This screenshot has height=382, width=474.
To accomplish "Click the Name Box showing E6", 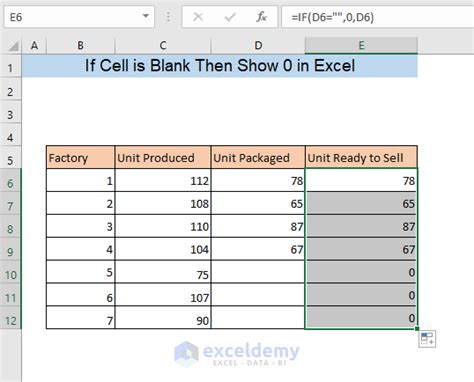I will tap(79, 17).
